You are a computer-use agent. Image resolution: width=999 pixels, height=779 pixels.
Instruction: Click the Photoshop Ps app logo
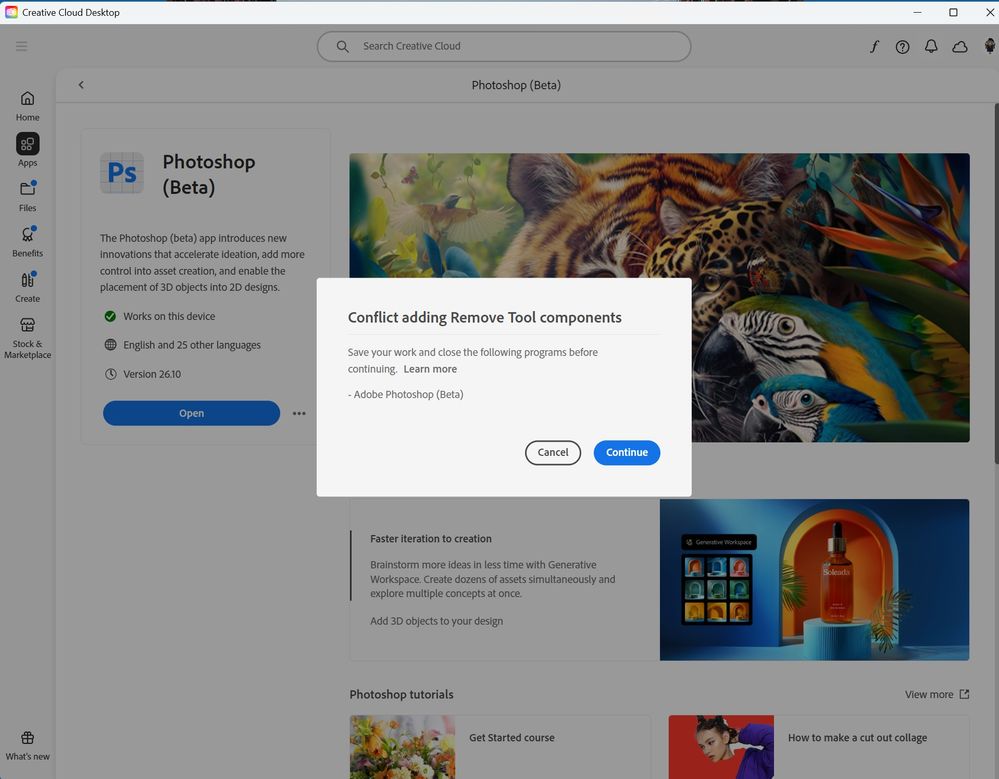pyautogui.click(x=122, y=173)
